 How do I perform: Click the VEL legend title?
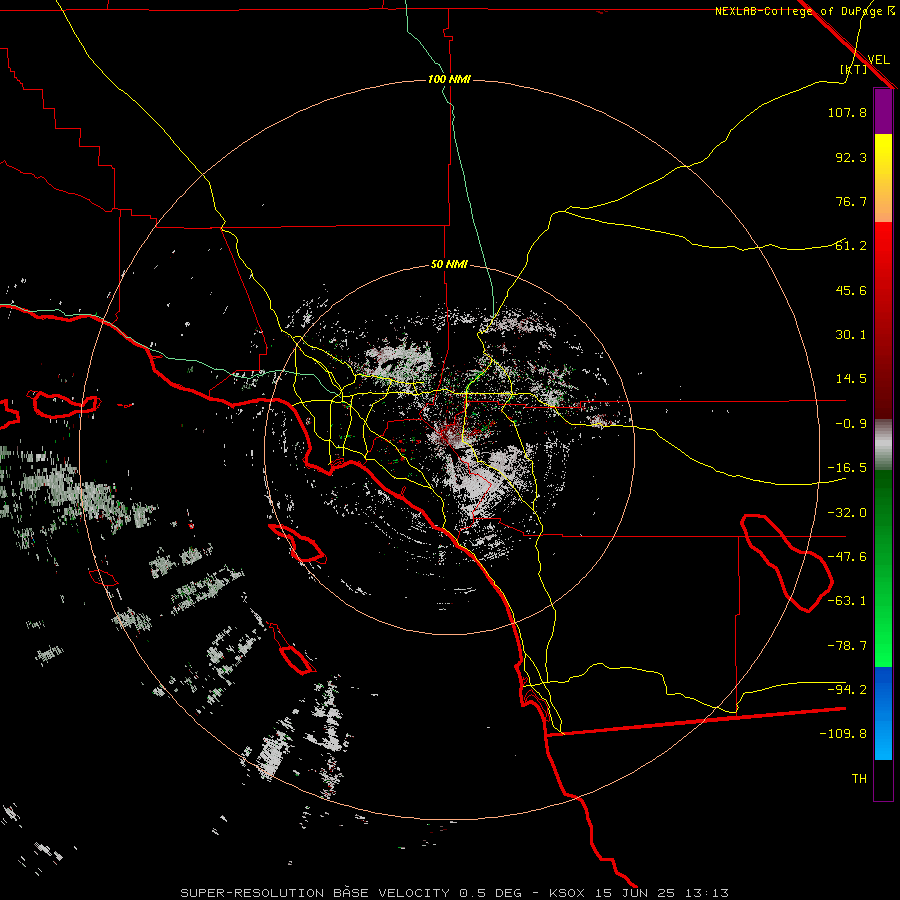(x=878, y=59)
